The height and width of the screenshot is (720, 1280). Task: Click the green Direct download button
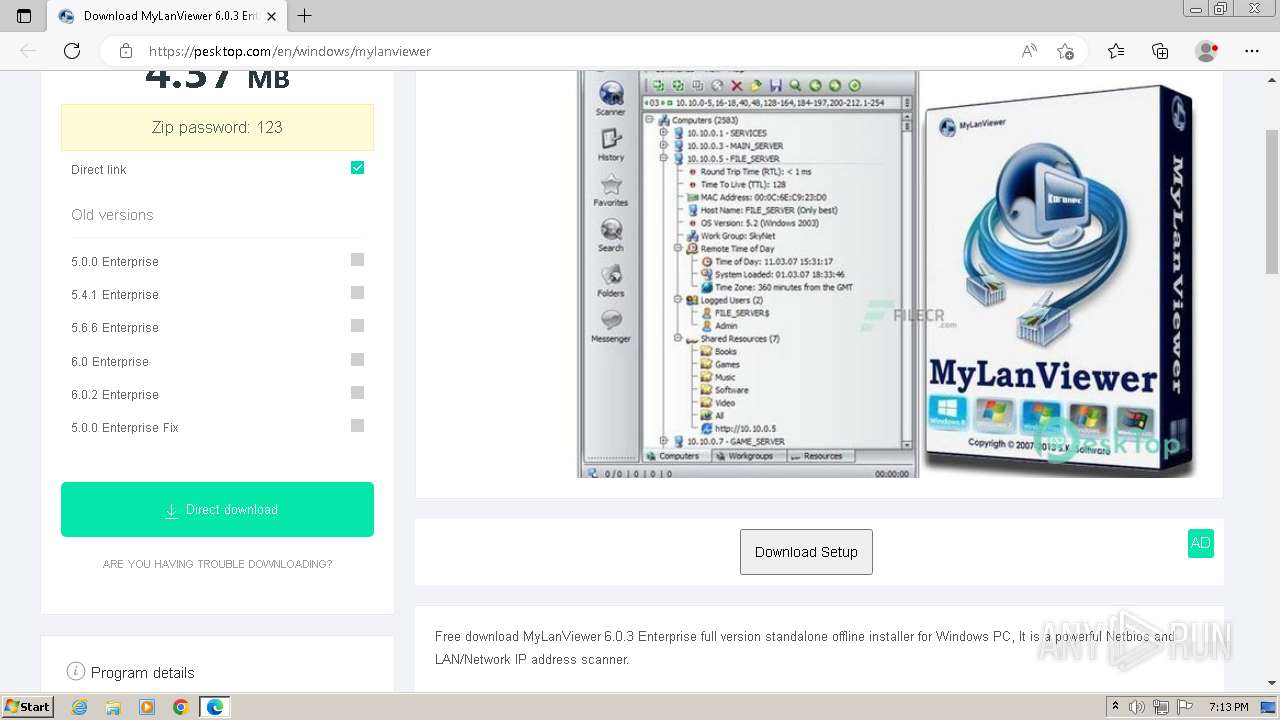(x=217, y=509)
